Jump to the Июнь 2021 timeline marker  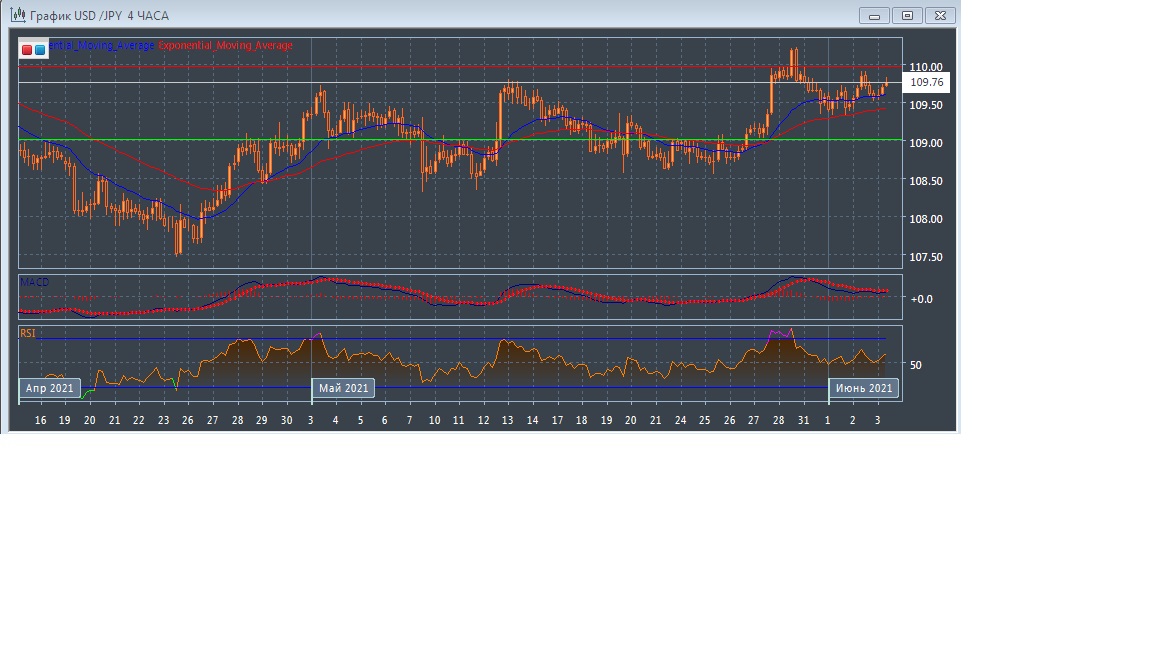(x=863, y=388)
